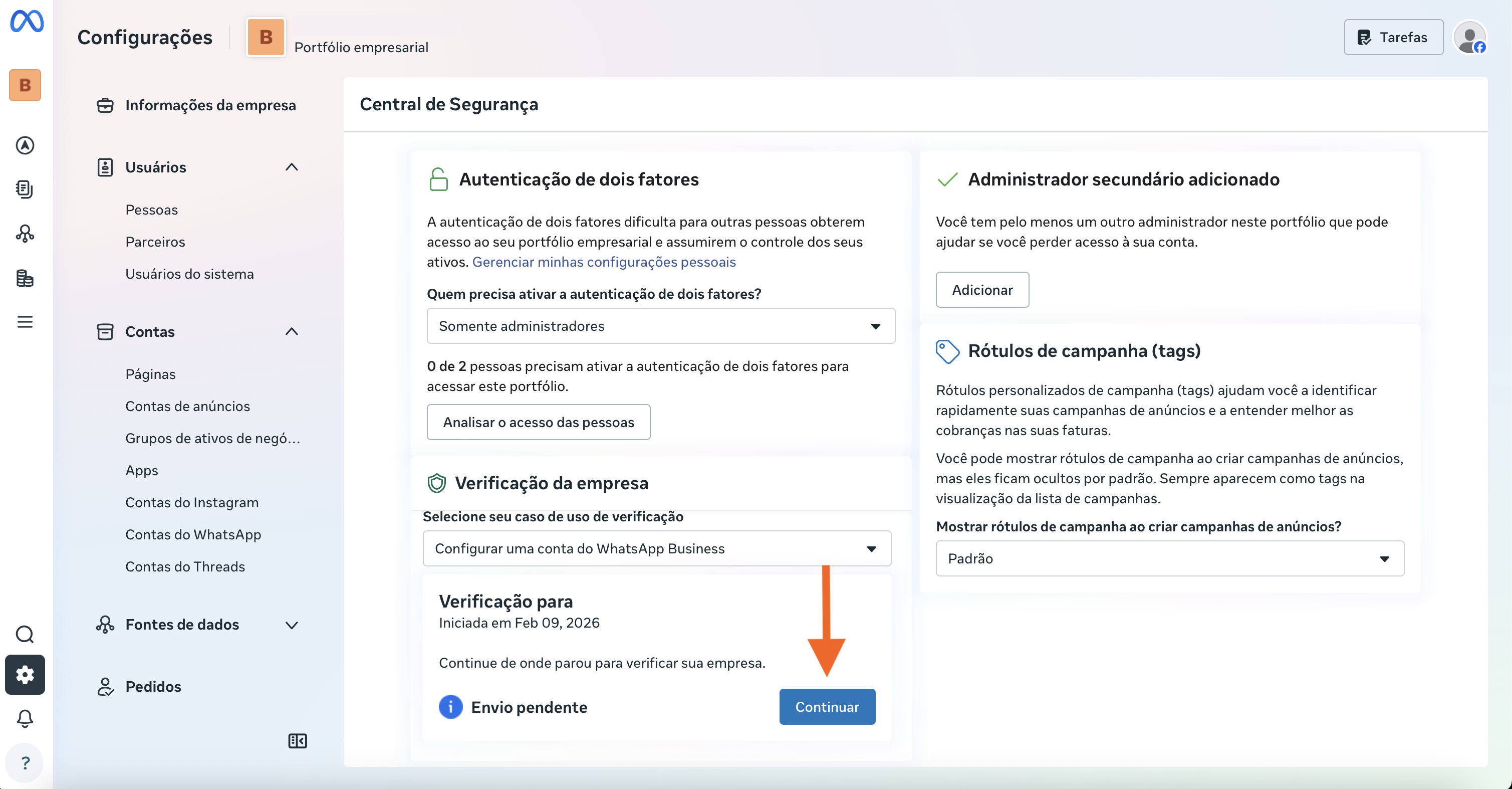Open the Somente administradores dropdown
Screen dimensions: 1512x789
point(660,326)
